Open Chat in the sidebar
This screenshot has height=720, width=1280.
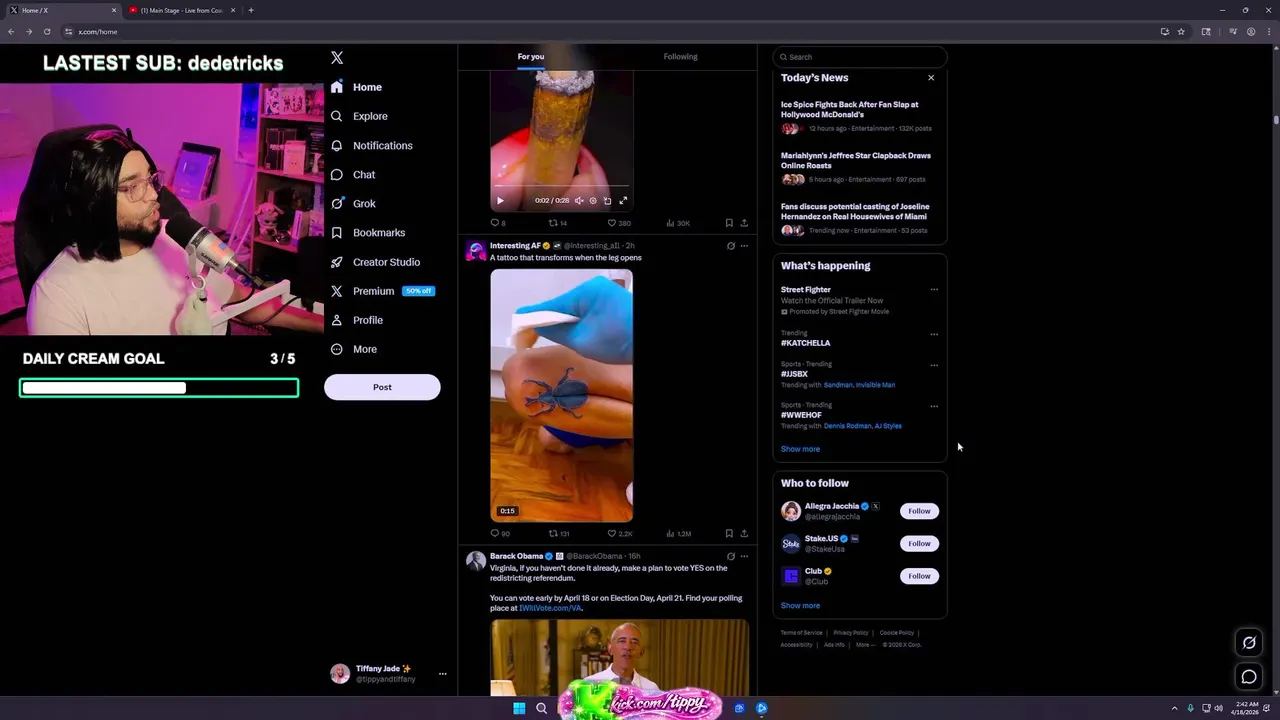pyautogui.click(x=353, y=174)
